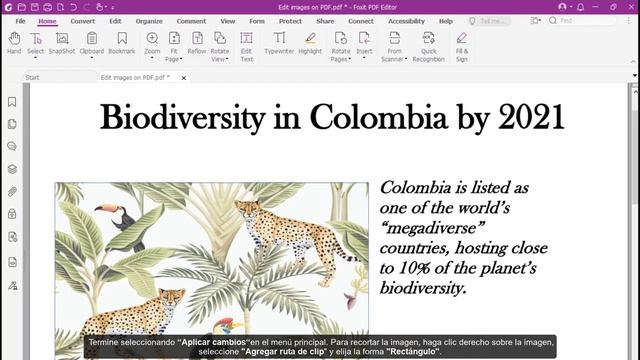
Task: Activate the SnapShot tool
Action: coord(62,43)
